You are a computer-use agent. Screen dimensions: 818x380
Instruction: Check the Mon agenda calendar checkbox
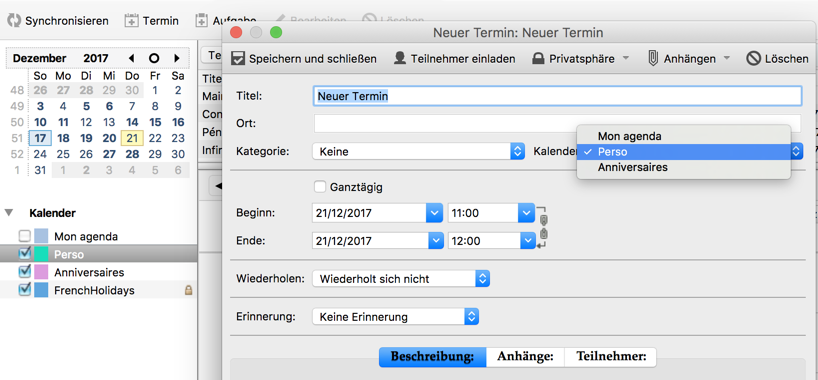click(x=25, y=236)
